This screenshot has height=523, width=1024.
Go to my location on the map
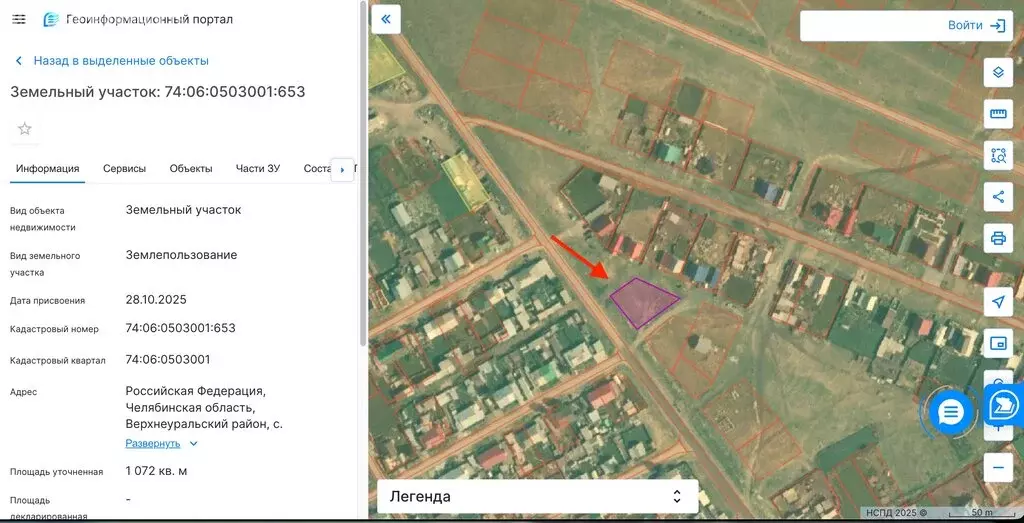(x=997, y=302)
